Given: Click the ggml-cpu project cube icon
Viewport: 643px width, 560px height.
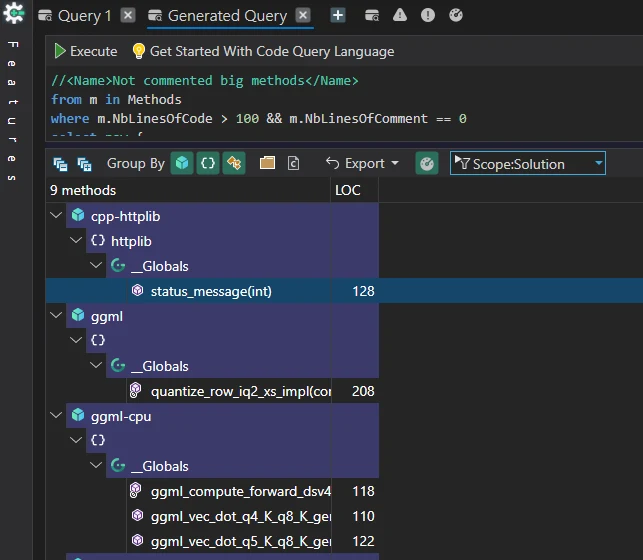Looking at the screenshot, I should tap(78, 415).
